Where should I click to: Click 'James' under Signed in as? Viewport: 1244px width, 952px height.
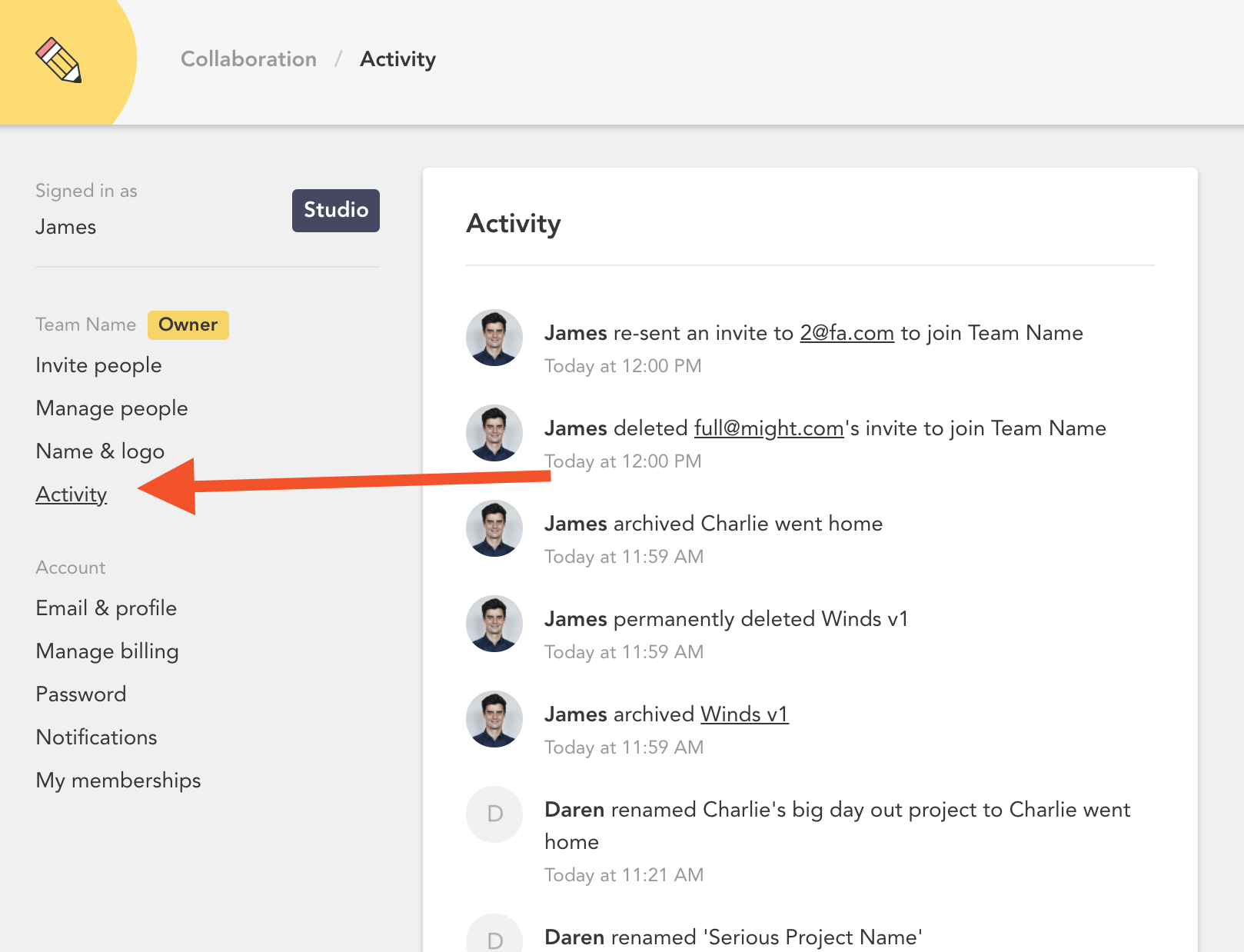65,227
